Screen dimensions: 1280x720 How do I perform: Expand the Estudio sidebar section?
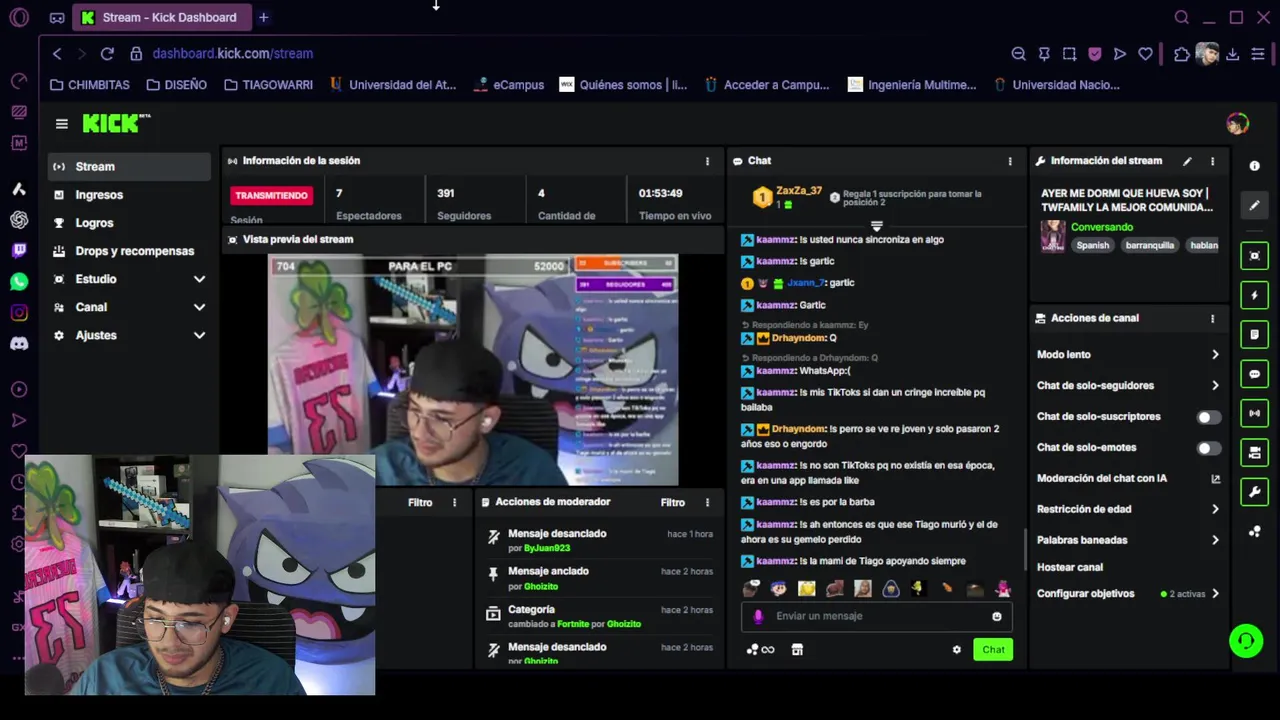(x=128, y=279)
